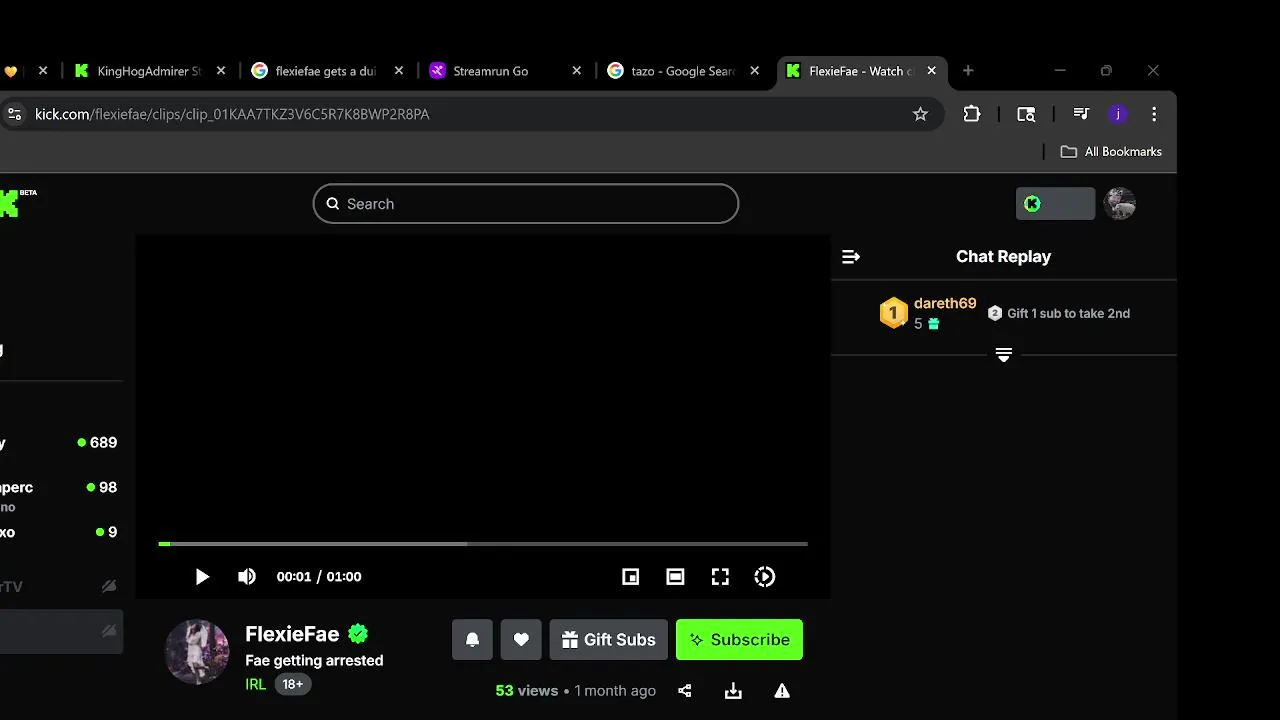Enter fullscreen video mode
The image size is (1280, 720).
point(720,577)
